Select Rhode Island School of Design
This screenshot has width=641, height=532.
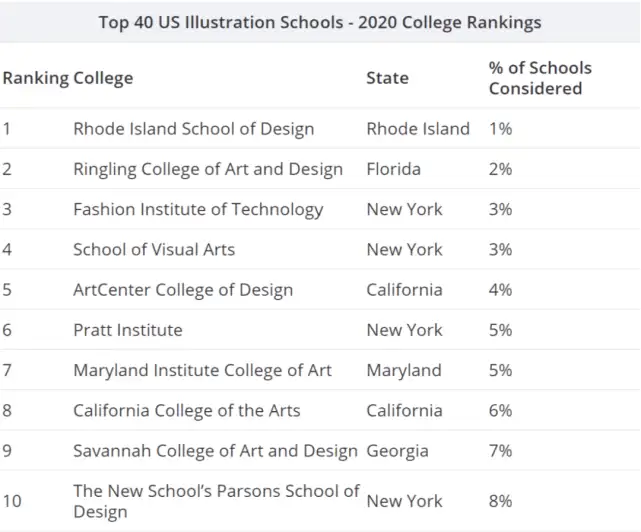pyautogui.click(x=193, y=129)
